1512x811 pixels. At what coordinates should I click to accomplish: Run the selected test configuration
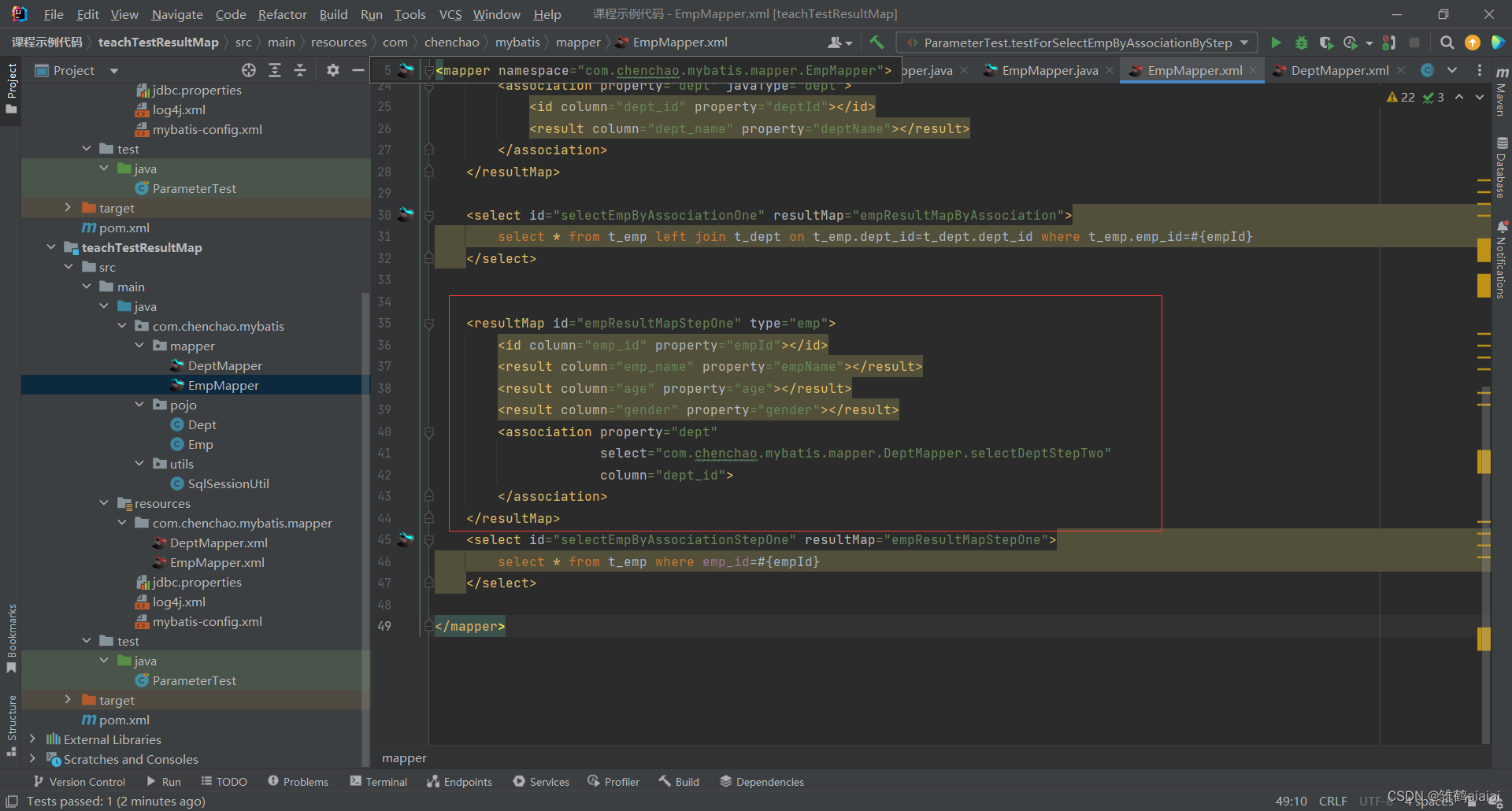click(1276, 43)
